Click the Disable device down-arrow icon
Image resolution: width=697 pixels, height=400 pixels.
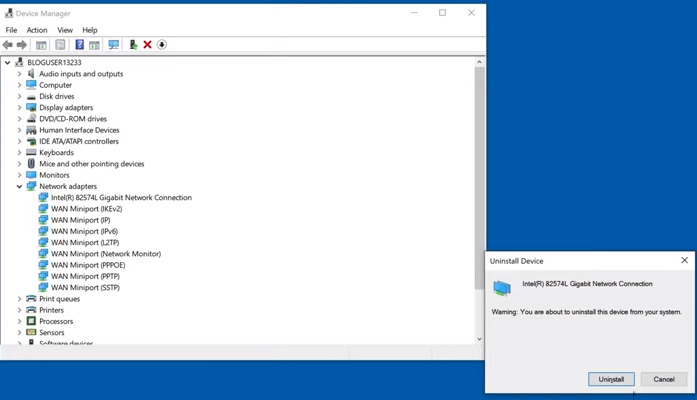(162, 44)
